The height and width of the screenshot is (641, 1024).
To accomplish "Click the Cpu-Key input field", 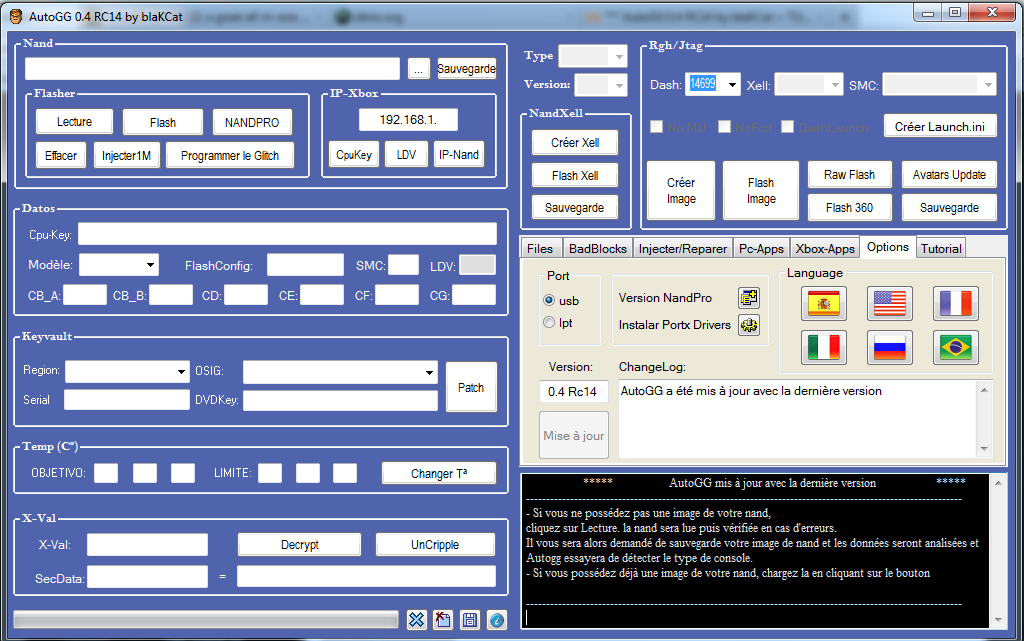I will point(287,234).
